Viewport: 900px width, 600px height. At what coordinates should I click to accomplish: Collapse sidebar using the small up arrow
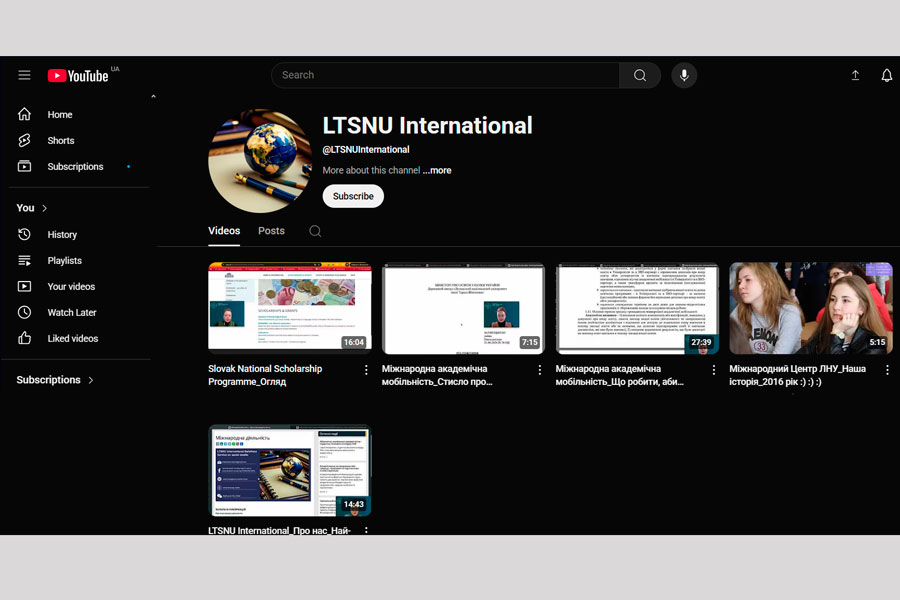(153, 96)
